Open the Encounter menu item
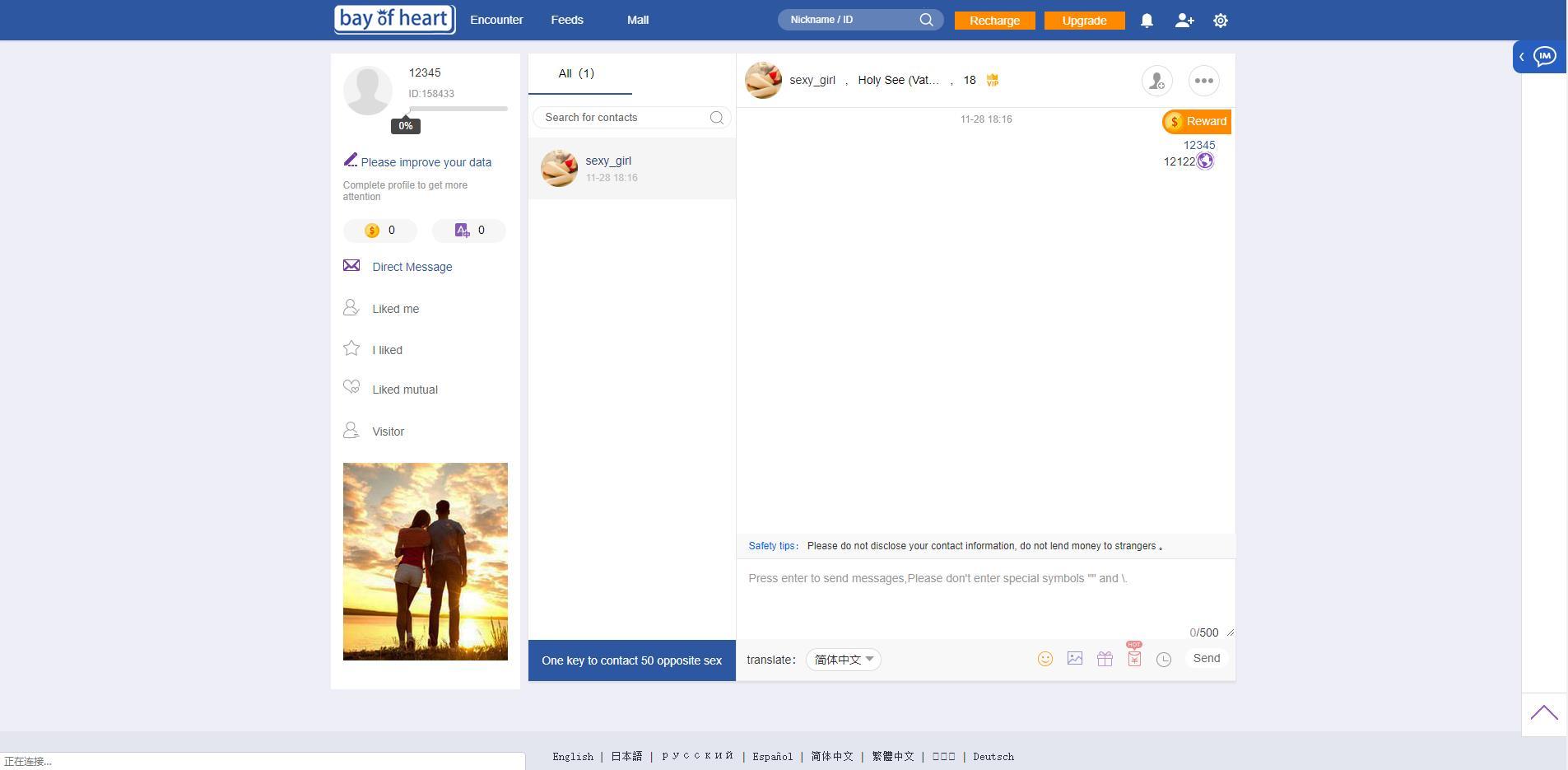This screenshot has height=770, width=1568. click(496, 20)
